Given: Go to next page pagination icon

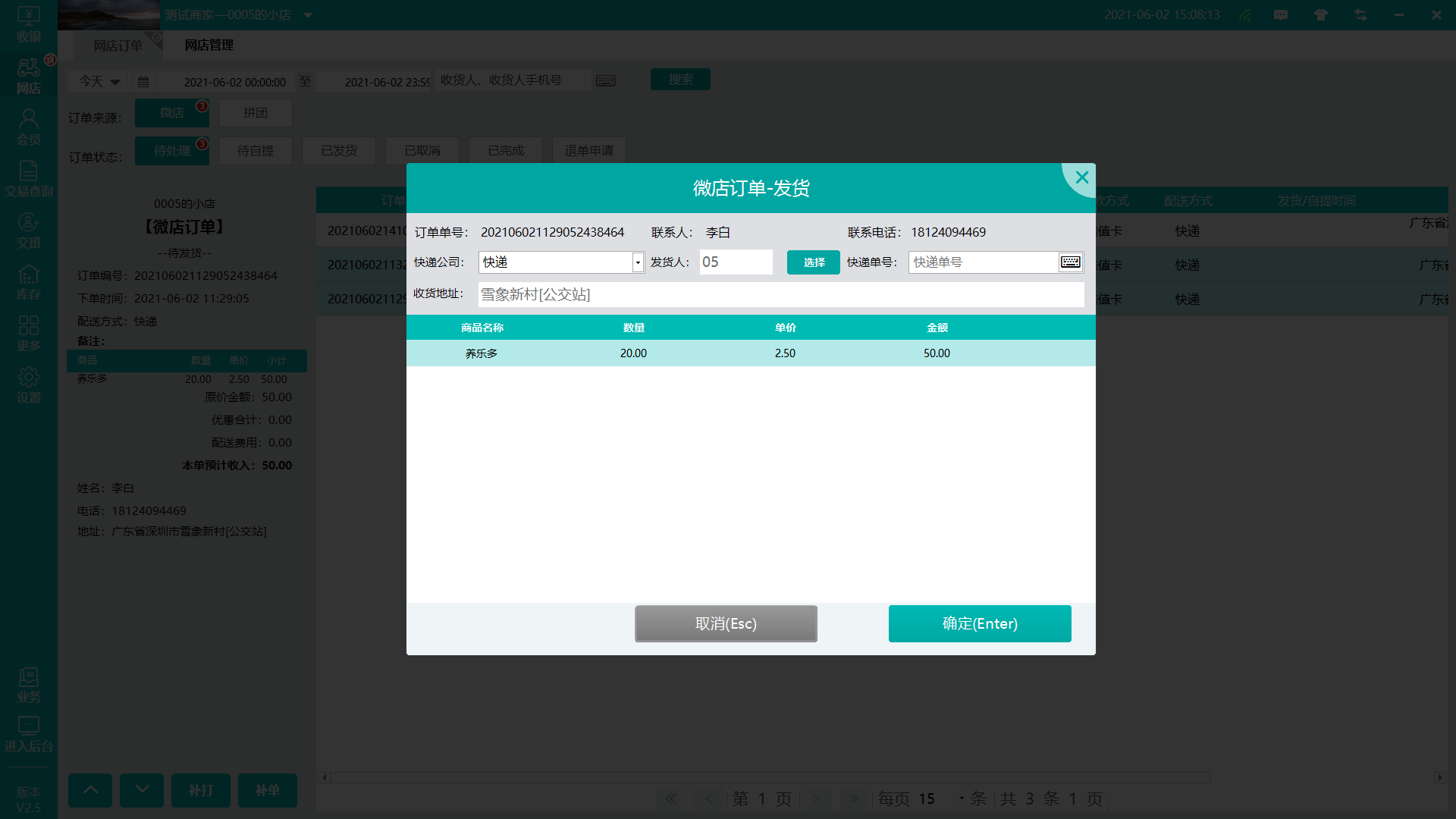Looking at the screenshot, I should click(x=816, y=799).
